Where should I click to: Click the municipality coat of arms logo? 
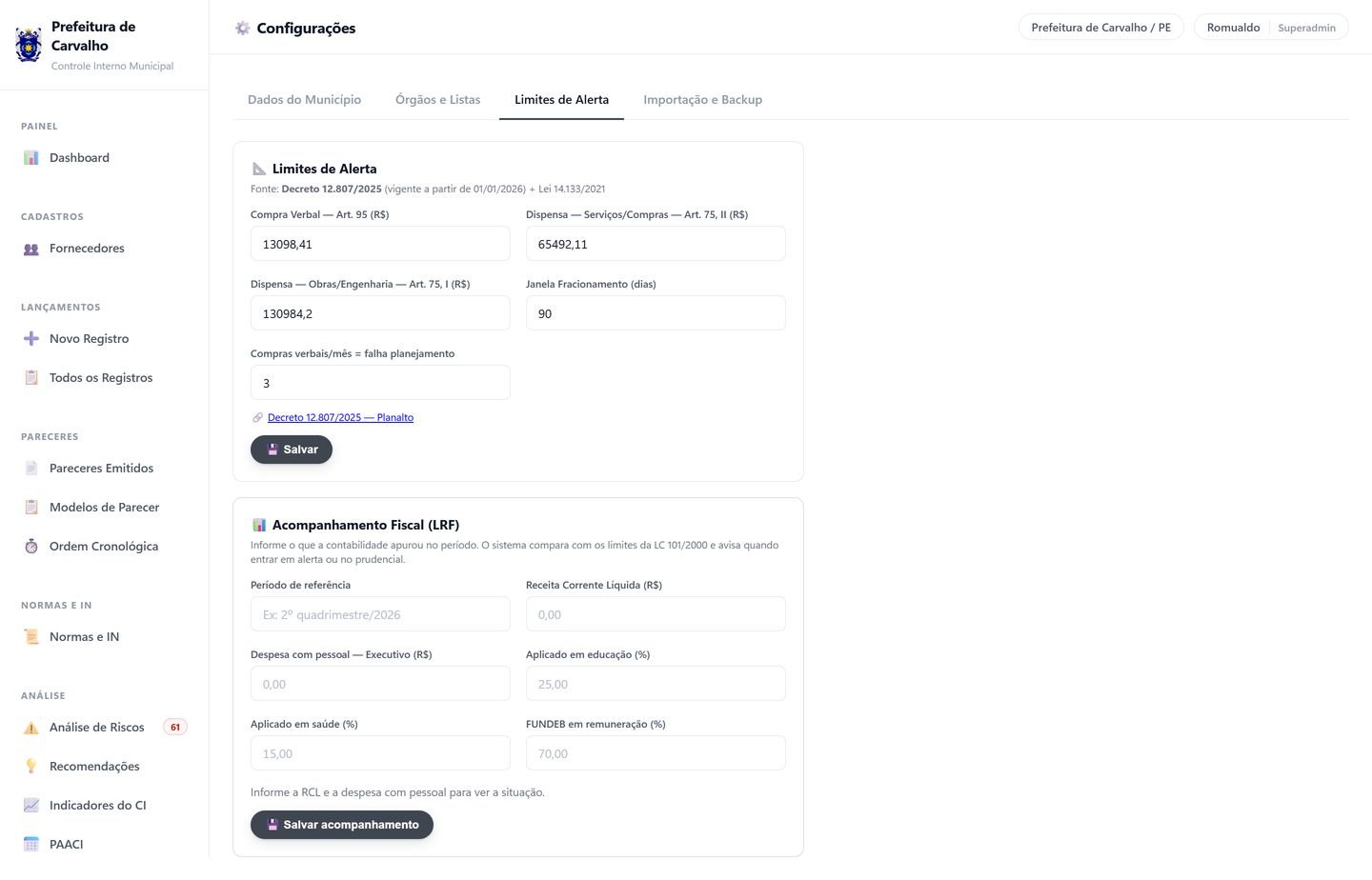pyautogui.click(x=29, y=45)
